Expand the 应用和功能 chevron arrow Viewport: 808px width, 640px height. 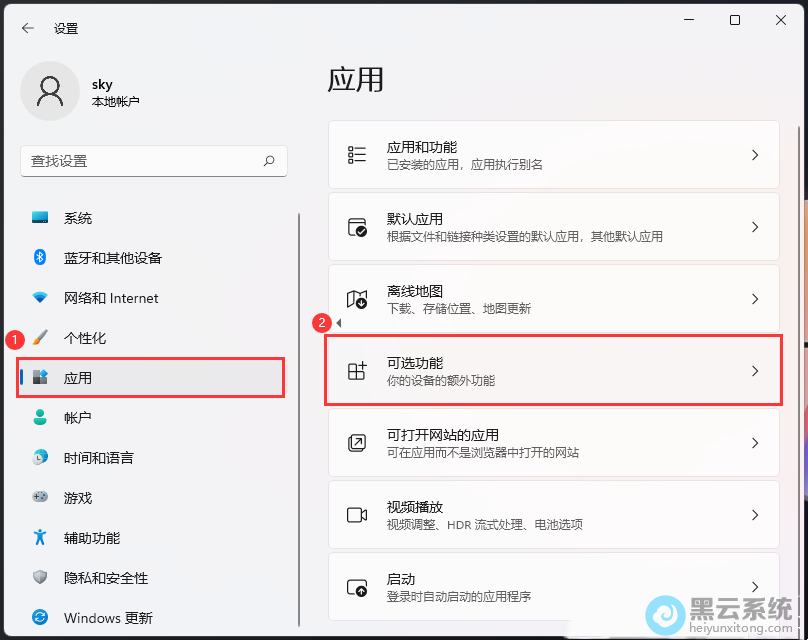coord(755,155)
